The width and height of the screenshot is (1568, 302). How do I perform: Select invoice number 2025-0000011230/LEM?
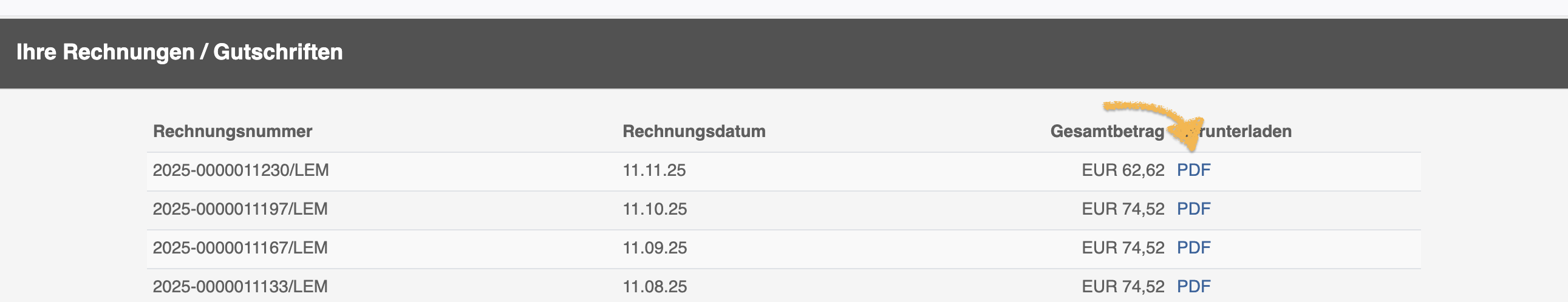pos(240,170)
